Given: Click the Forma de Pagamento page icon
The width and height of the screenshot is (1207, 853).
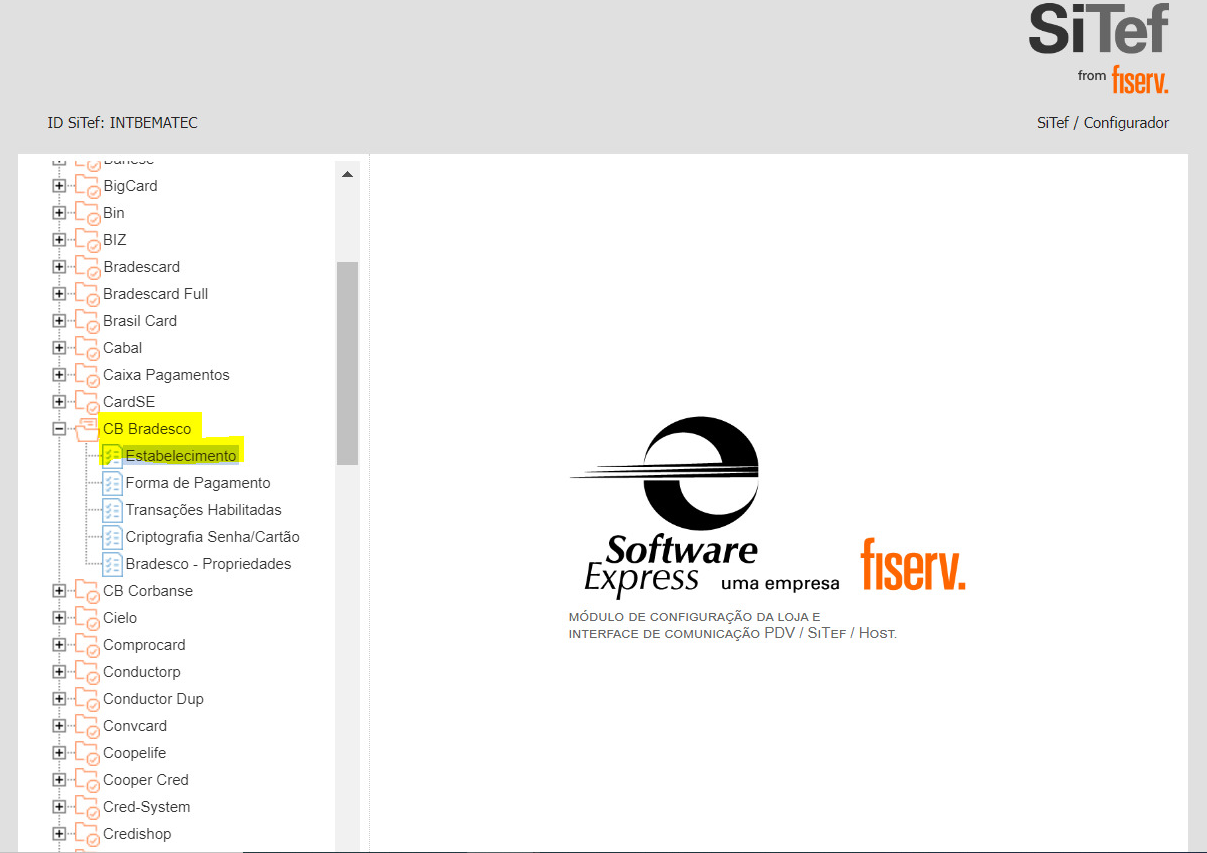Looking at the screenshot, I should [x=112, y=483].
